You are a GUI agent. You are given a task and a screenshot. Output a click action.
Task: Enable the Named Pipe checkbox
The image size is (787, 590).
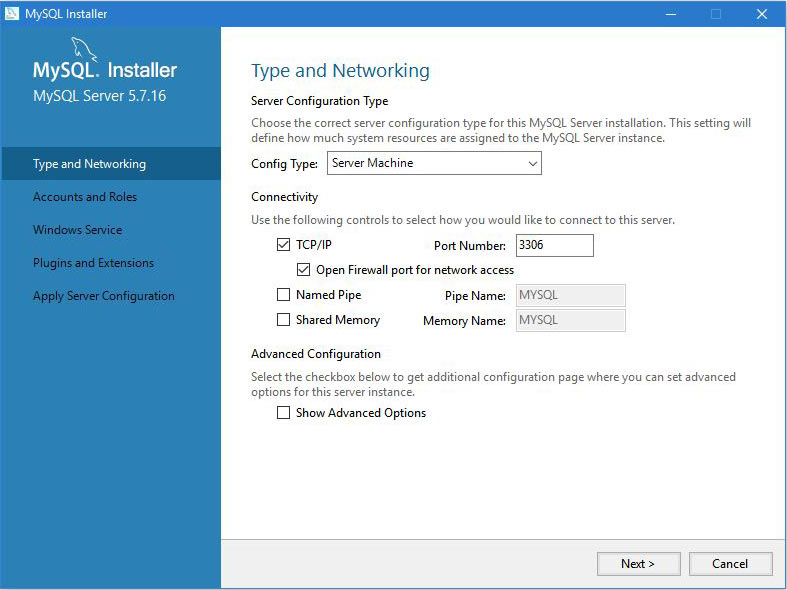[x=284, y=294]
